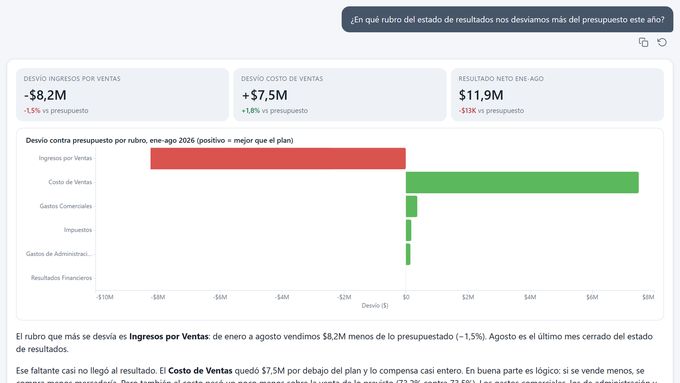This screenshot has width=680, height=383.
Task: Select the Gastos Comerciales green bar
Action: pos(412,206)
